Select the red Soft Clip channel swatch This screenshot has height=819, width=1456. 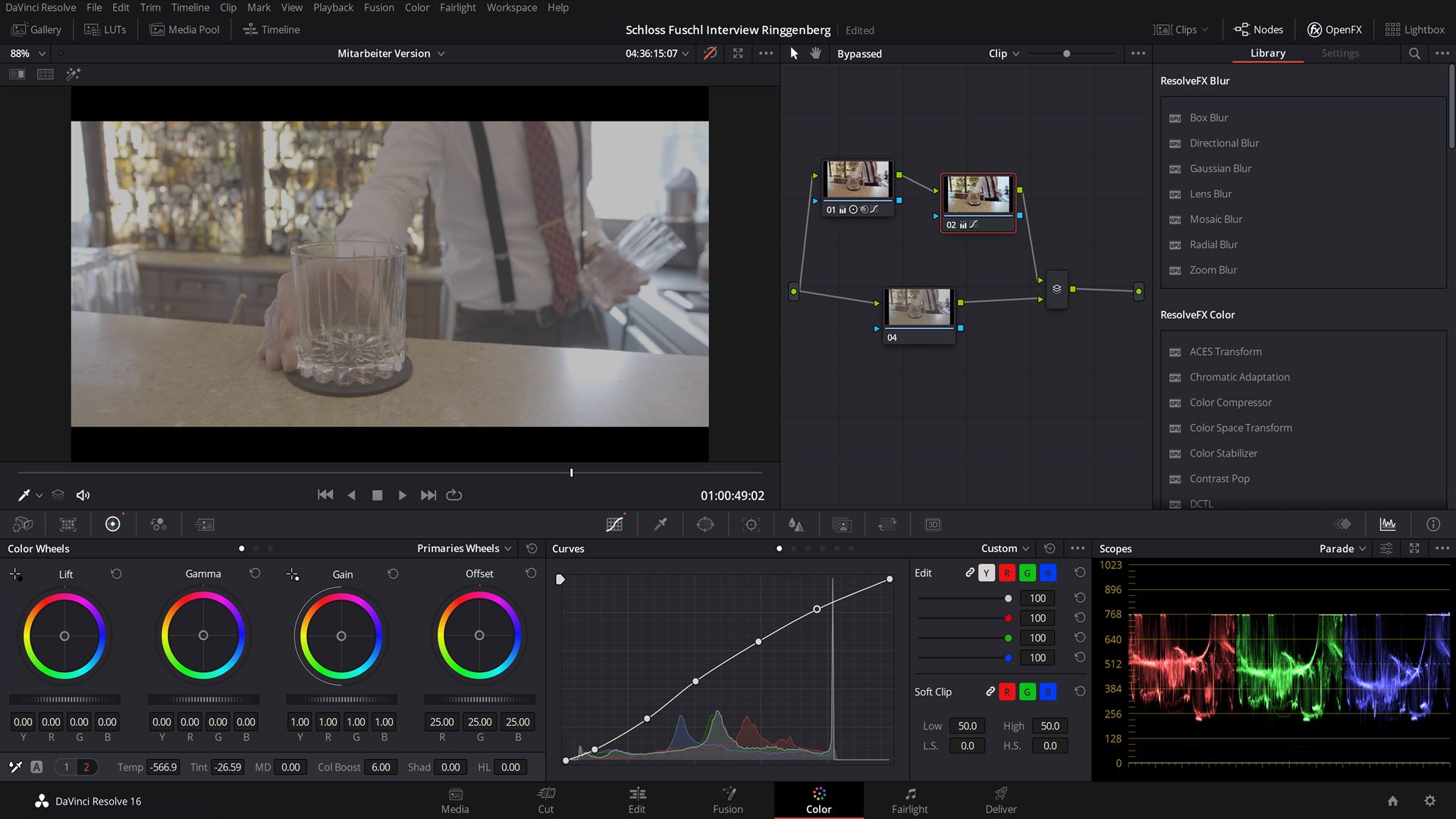tap(1007, 692)
